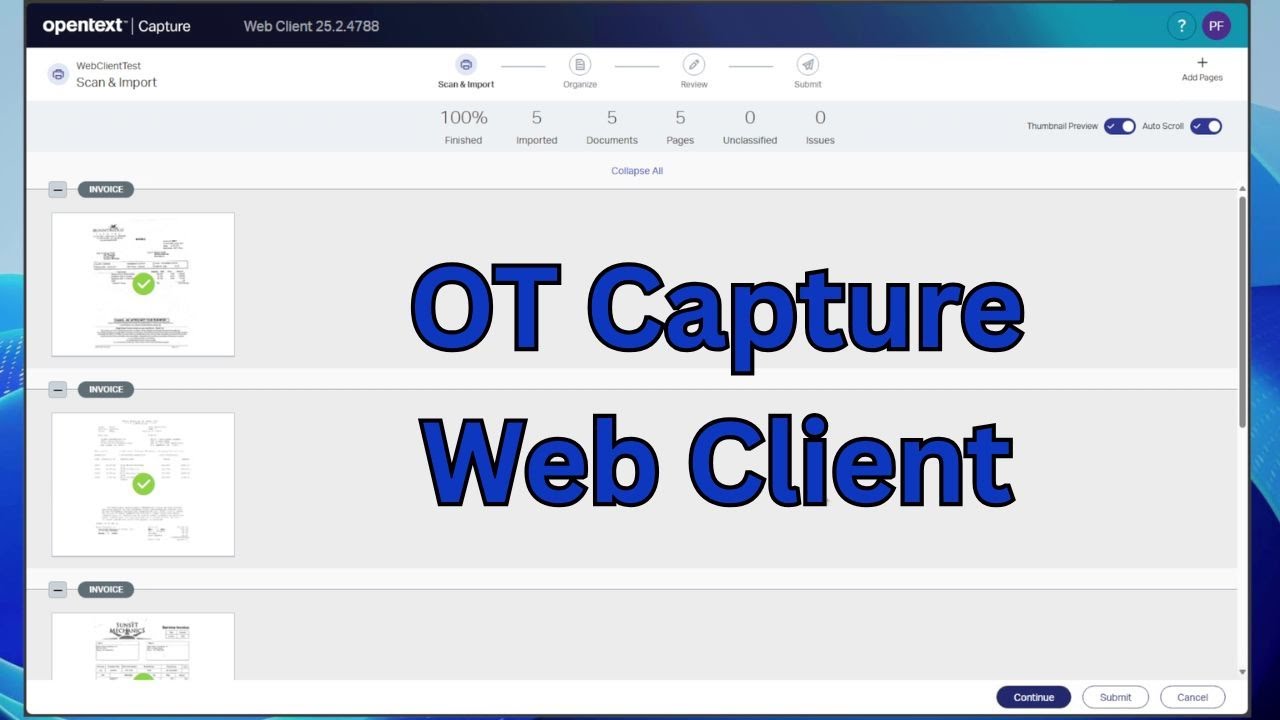Click the Add Pages plus icon
Viewport: 1280px width, 720px height.
(1202, 62)
